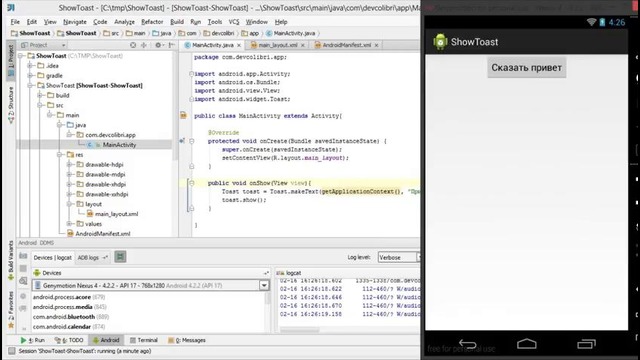
Task: Click the scroll from source target icon
Action: [133, 45]
